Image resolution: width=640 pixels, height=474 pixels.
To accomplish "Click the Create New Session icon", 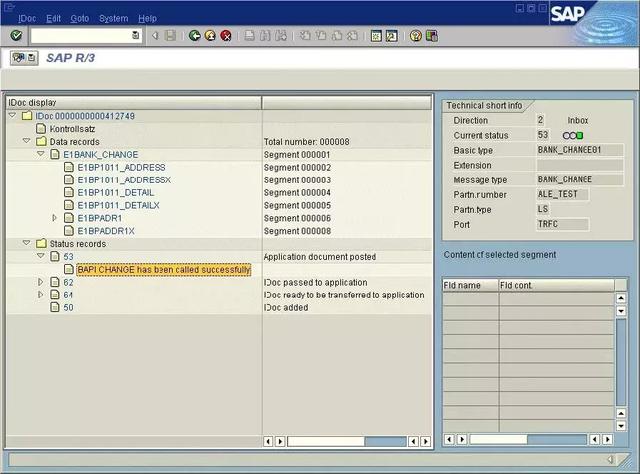I will point(376,36).
